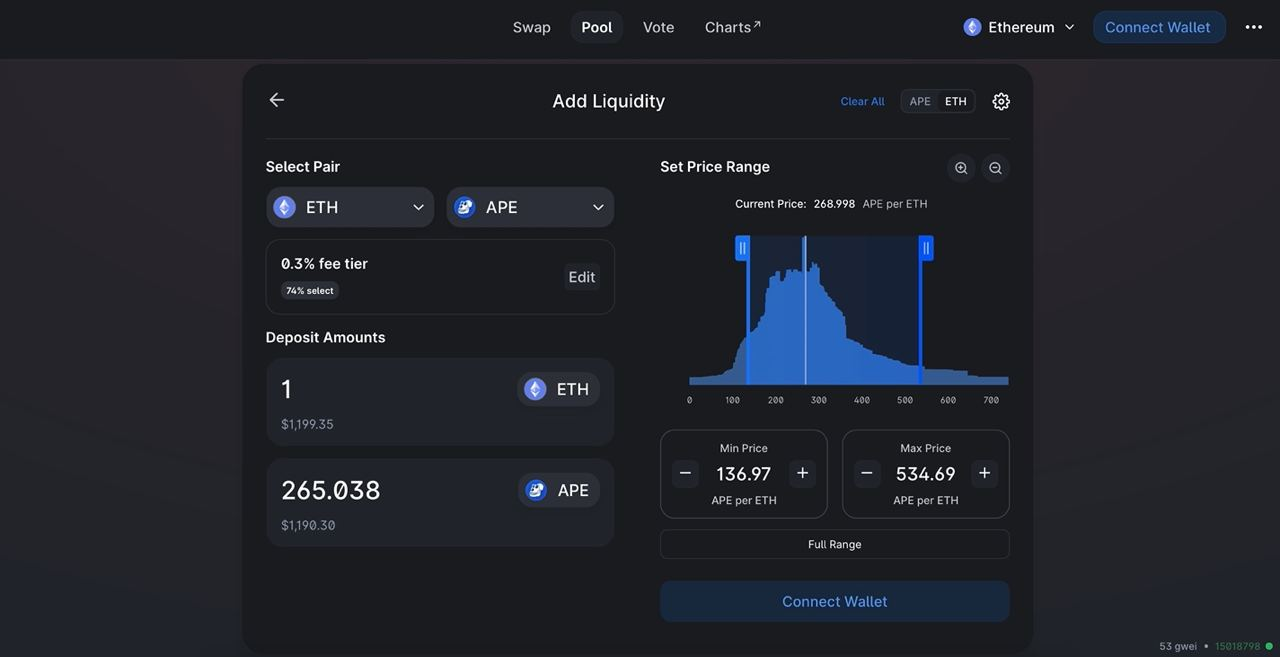Open the APE token selection dropdown
The width and height of the screenshot is (1280, 657).
point(530,207)
